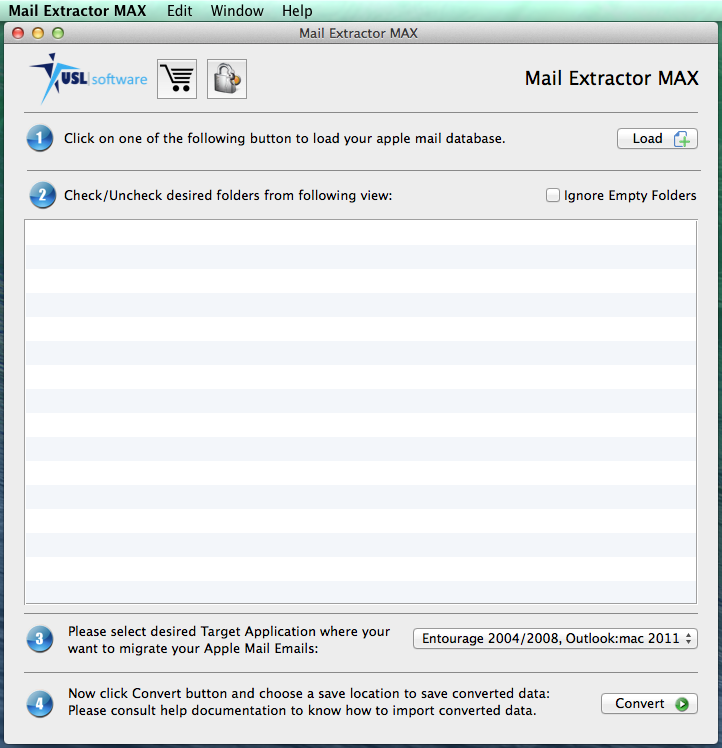
Task: Zoom window with the green button
Action: pyautogui.click(x=58, y=33)
